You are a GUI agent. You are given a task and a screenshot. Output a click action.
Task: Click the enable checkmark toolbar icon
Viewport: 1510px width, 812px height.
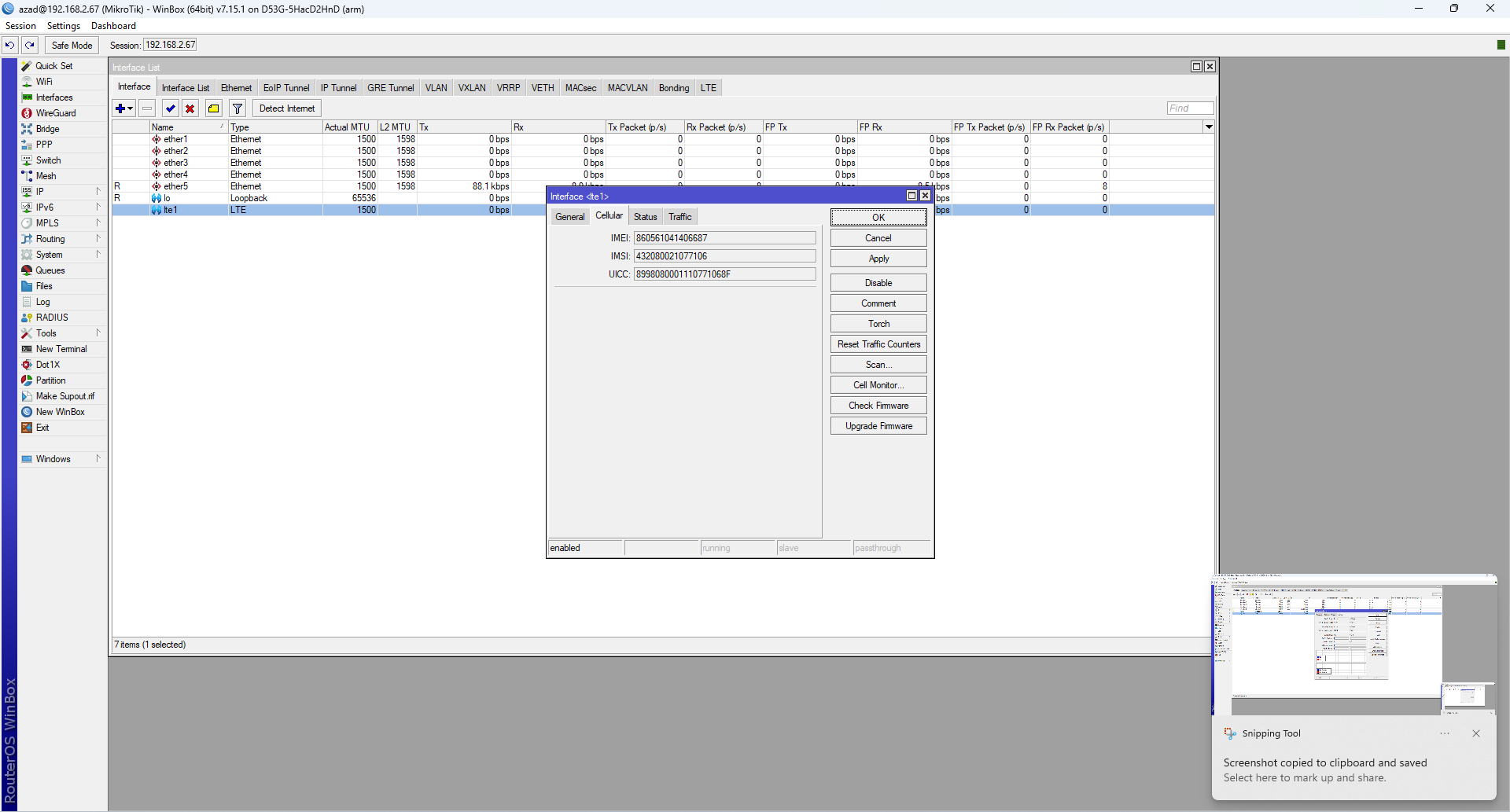170,108
